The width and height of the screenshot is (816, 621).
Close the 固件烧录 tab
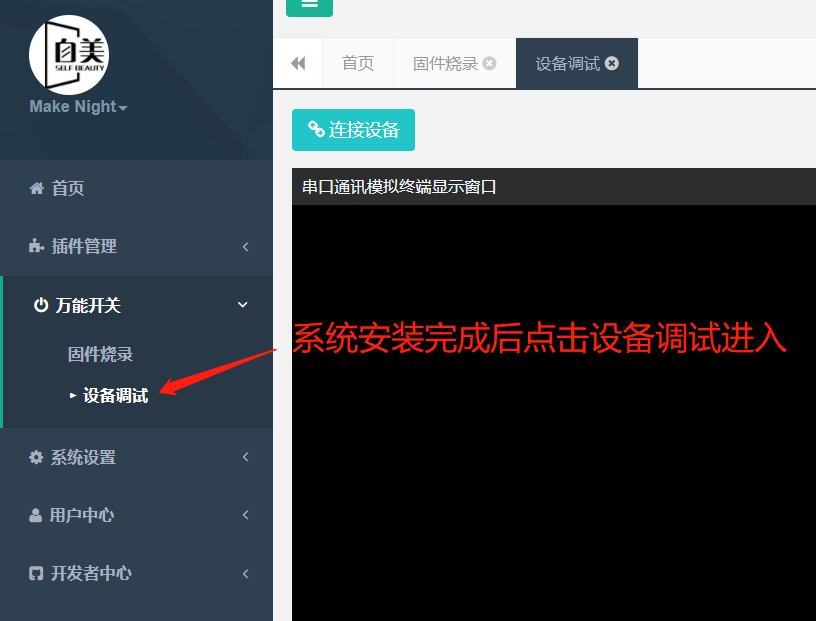489,64
